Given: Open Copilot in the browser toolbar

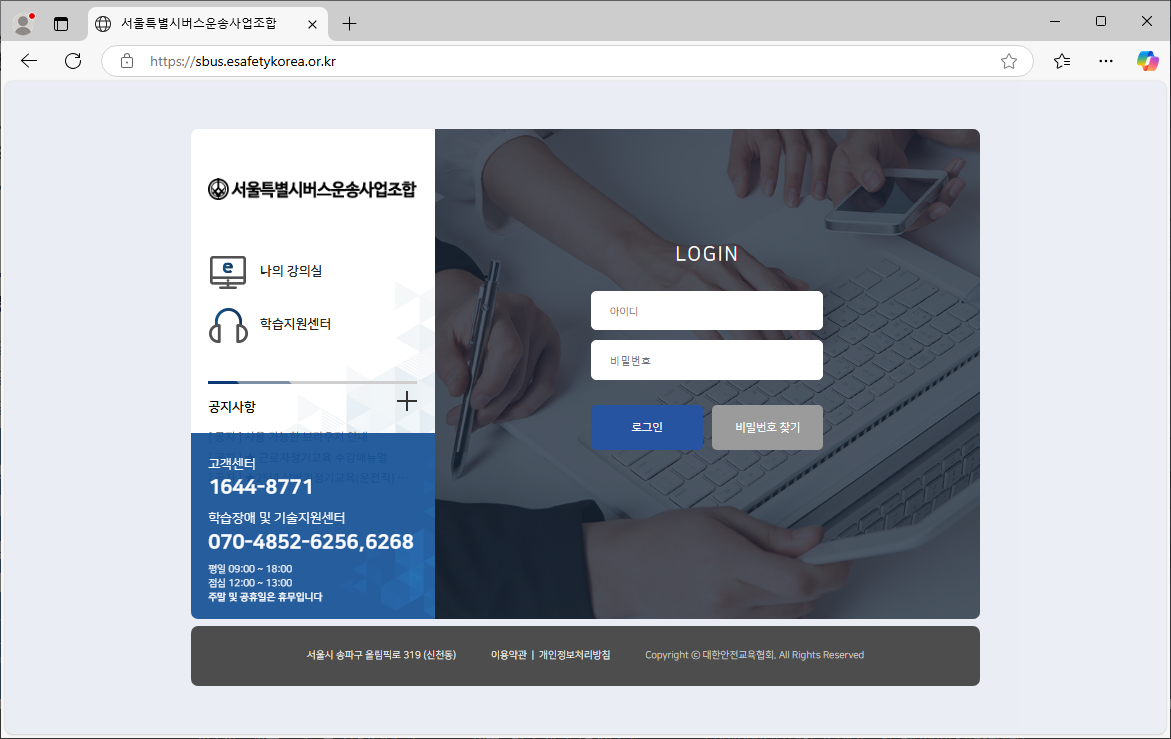Looking at the screenshot, I should pyautogui.click(x=1147, y=60).
